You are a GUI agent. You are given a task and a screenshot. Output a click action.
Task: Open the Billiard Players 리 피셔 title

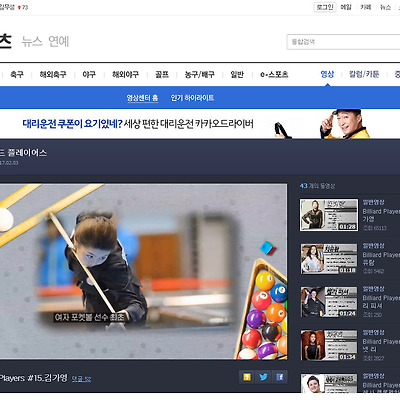(x=381, y=302)
